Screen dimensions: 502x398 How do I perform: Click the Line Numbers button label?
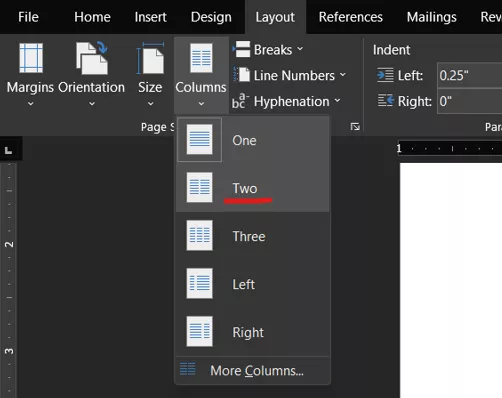(x=294, y=75)
